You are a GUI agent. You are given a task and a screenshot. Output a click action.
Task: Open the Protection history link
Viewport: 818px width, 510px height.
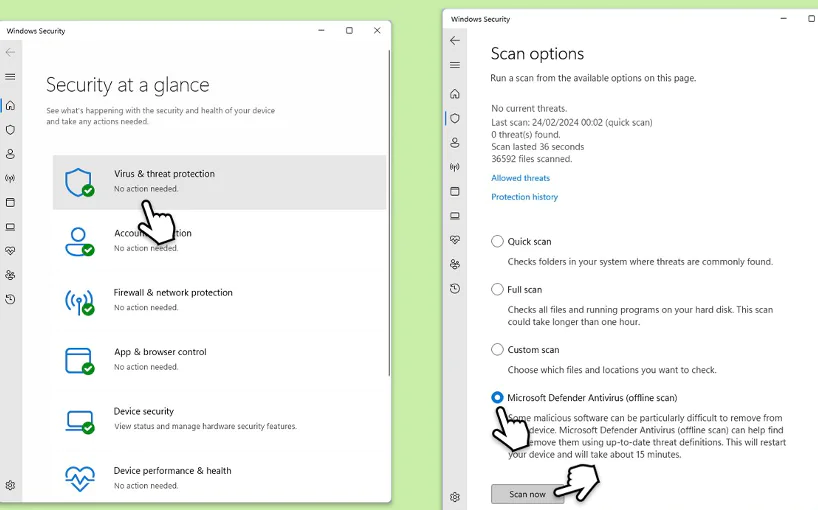pyautogui.click(x=524, y=197)
